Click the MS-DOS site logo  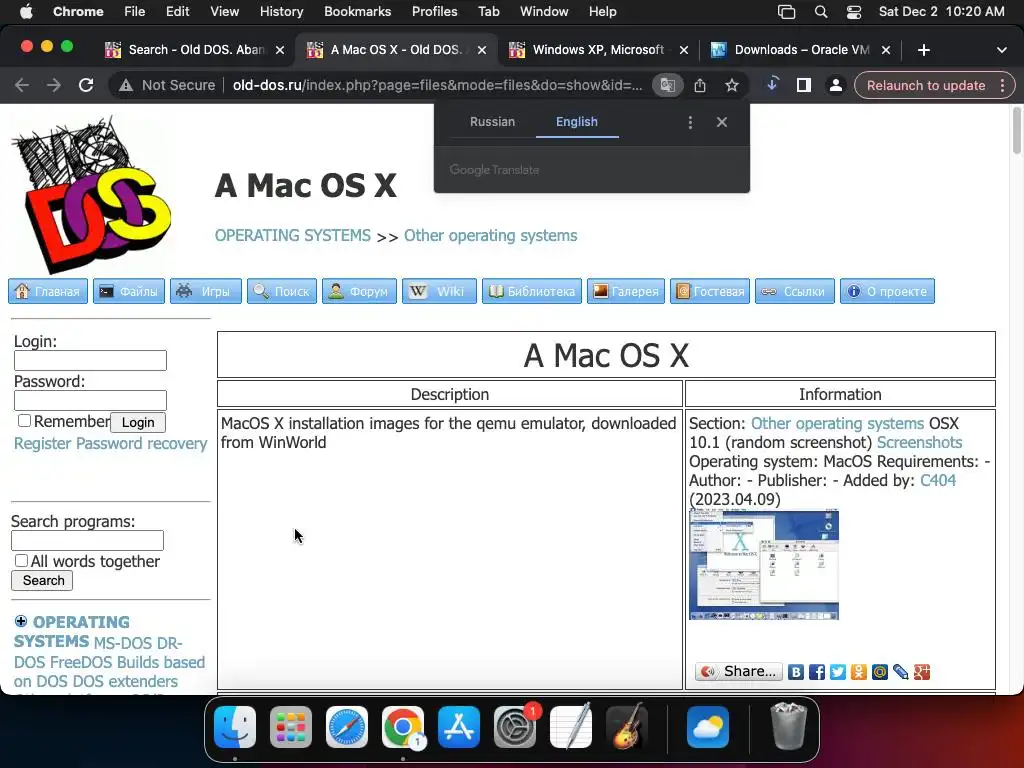91,194
